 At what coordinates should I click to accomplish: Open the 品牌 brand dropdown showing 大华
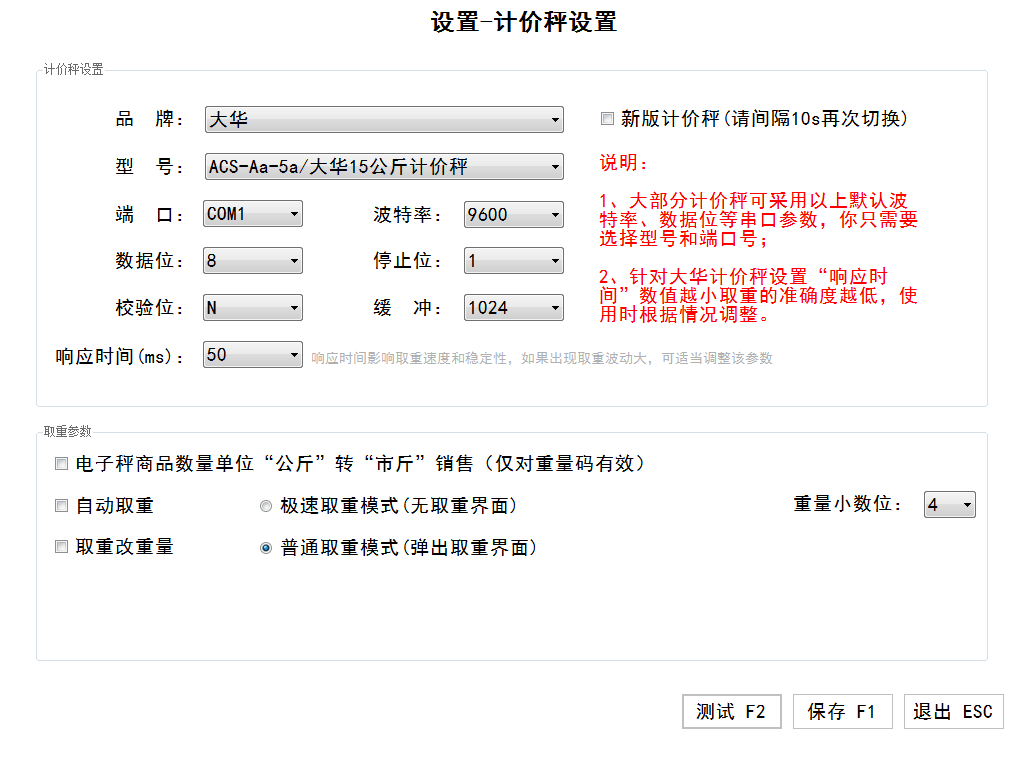(x=384, y=120)
